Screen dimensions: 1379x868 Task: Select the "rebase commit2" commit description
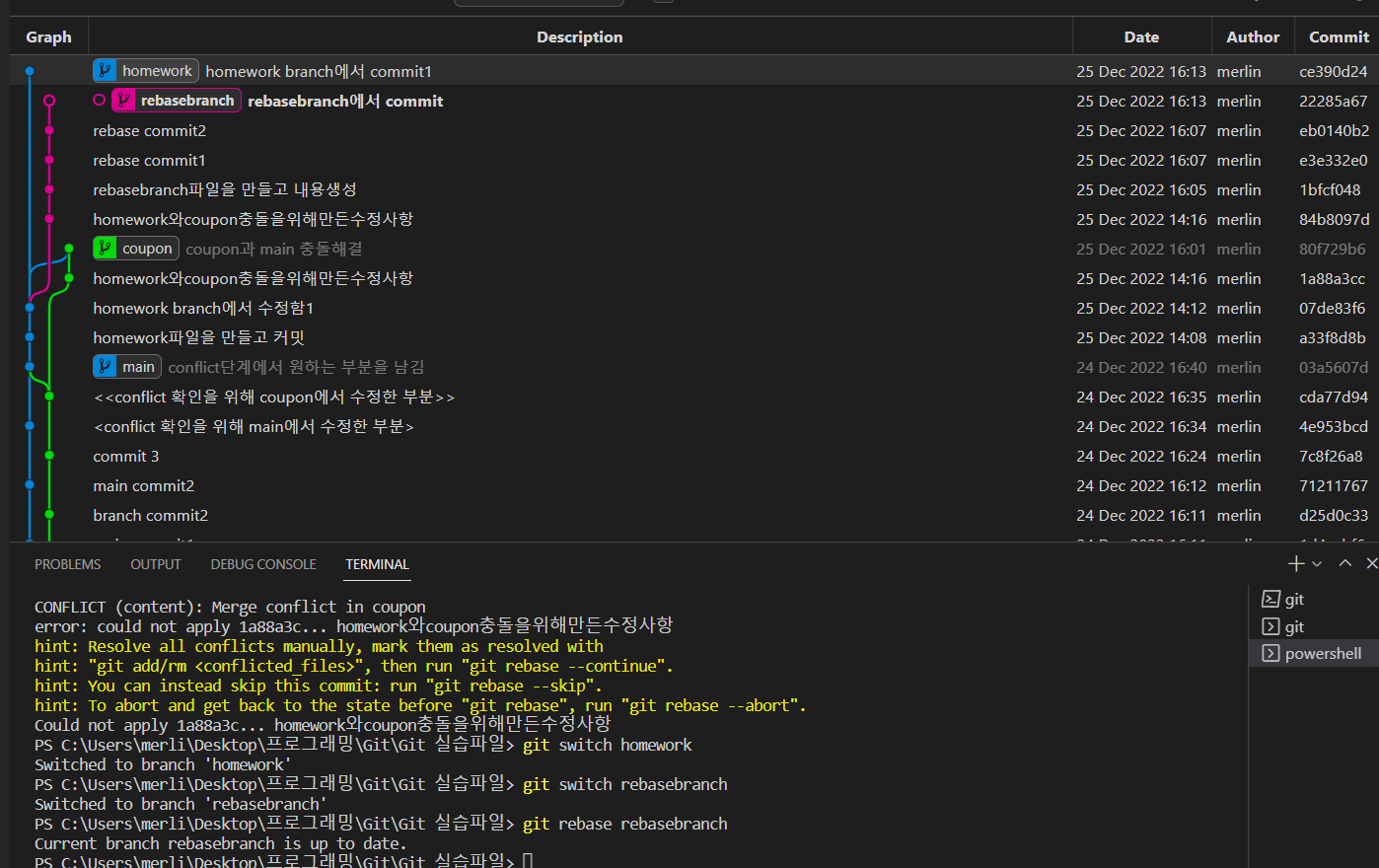(150, 130)
